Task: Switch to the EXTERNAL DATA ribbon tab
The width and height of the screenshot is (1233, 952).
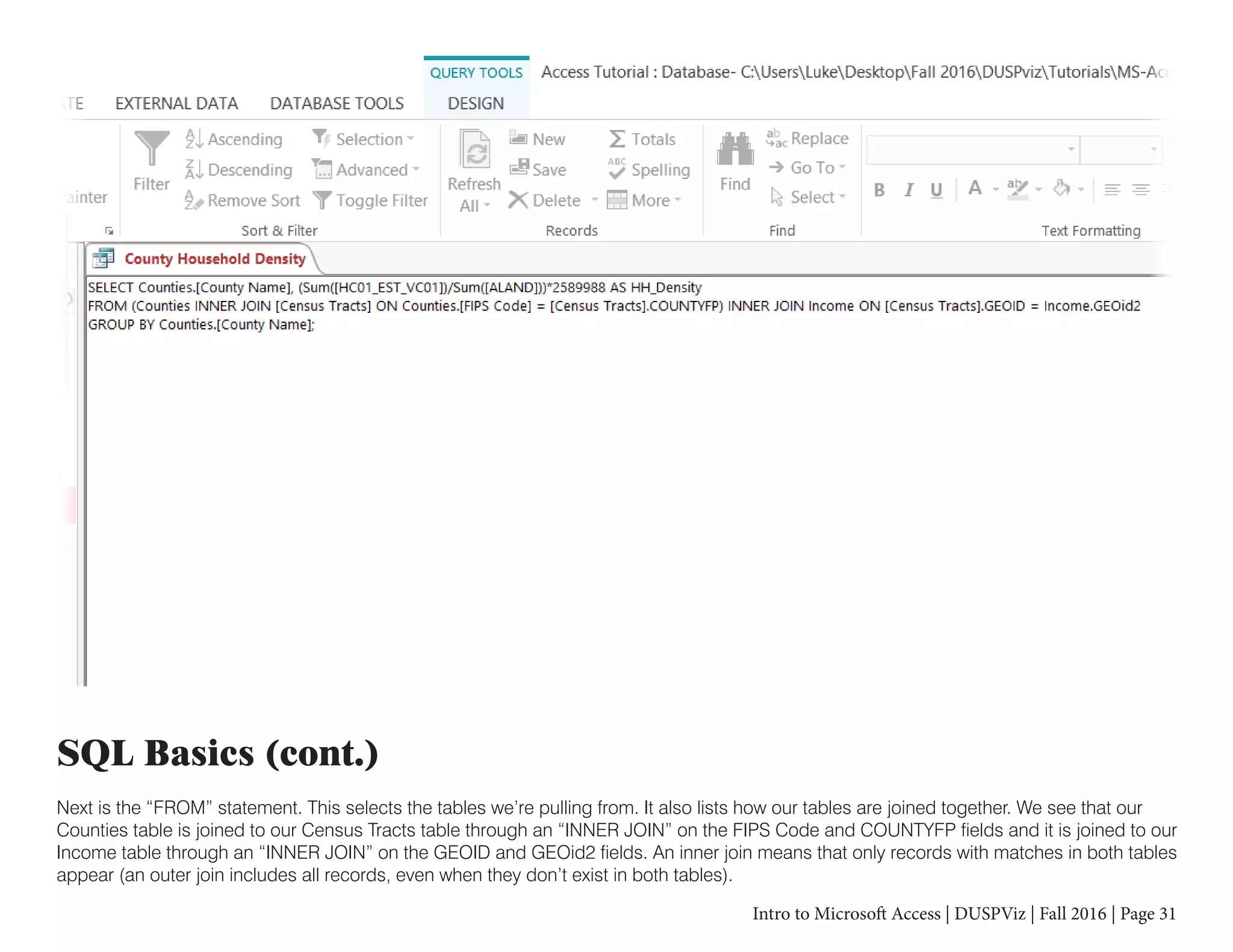Action: (x=176, y=104)
